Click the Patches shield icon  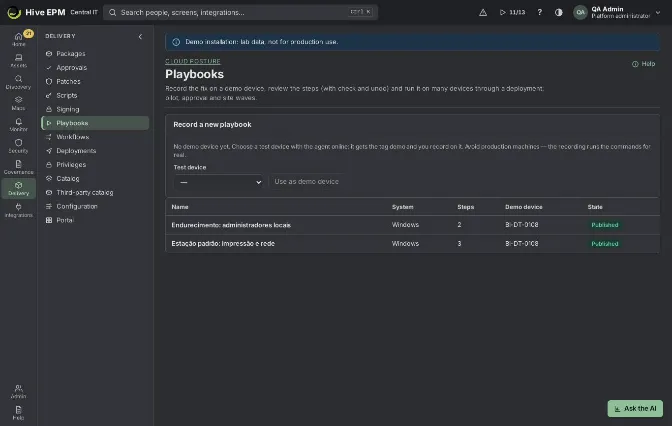click(x=49, y=81)
